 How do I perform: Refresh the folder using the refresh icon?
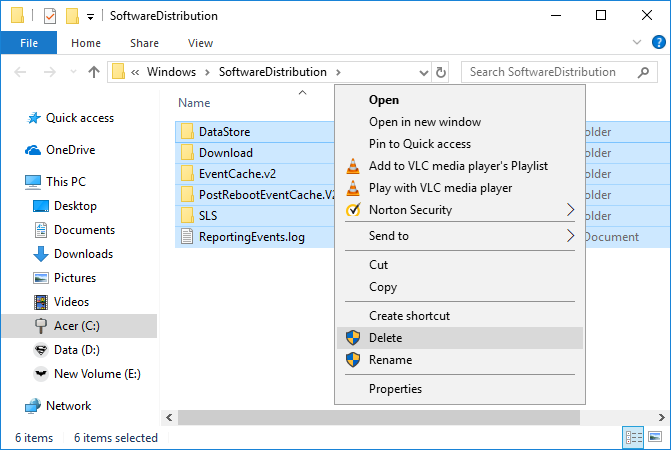pos(442,72)
